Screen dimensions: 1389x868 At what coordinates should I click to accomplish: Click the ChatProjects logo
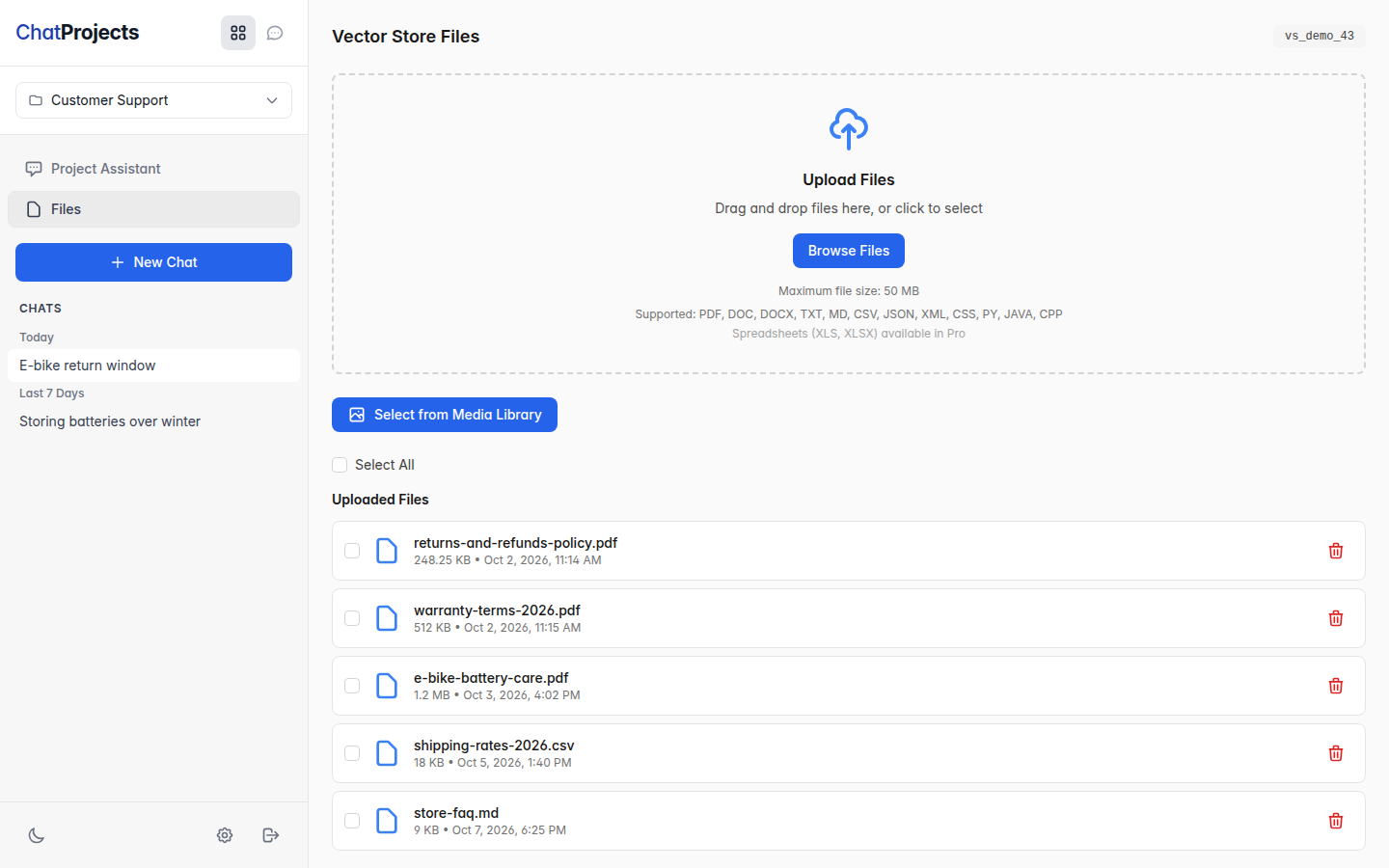click(x=77, y=33)
